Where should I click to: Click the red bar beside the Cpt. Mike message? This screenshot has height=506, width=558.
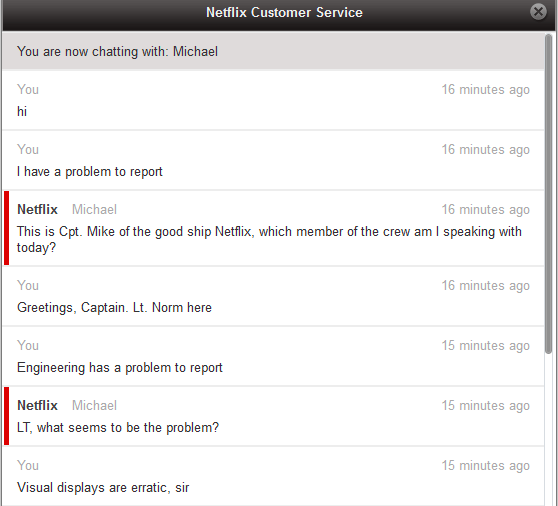click(x=6, y=228)
